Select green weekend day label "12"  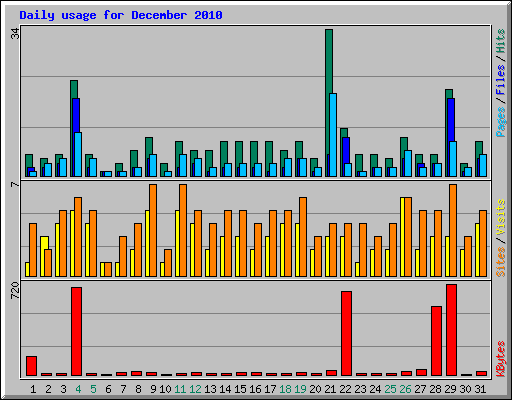195,389
